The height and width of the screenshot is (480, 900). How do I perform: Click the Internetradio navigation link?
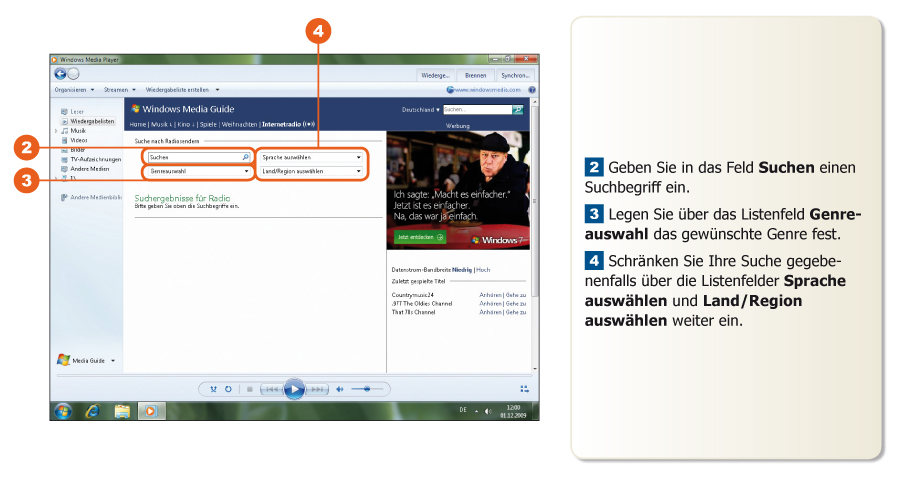coord(288,125)
